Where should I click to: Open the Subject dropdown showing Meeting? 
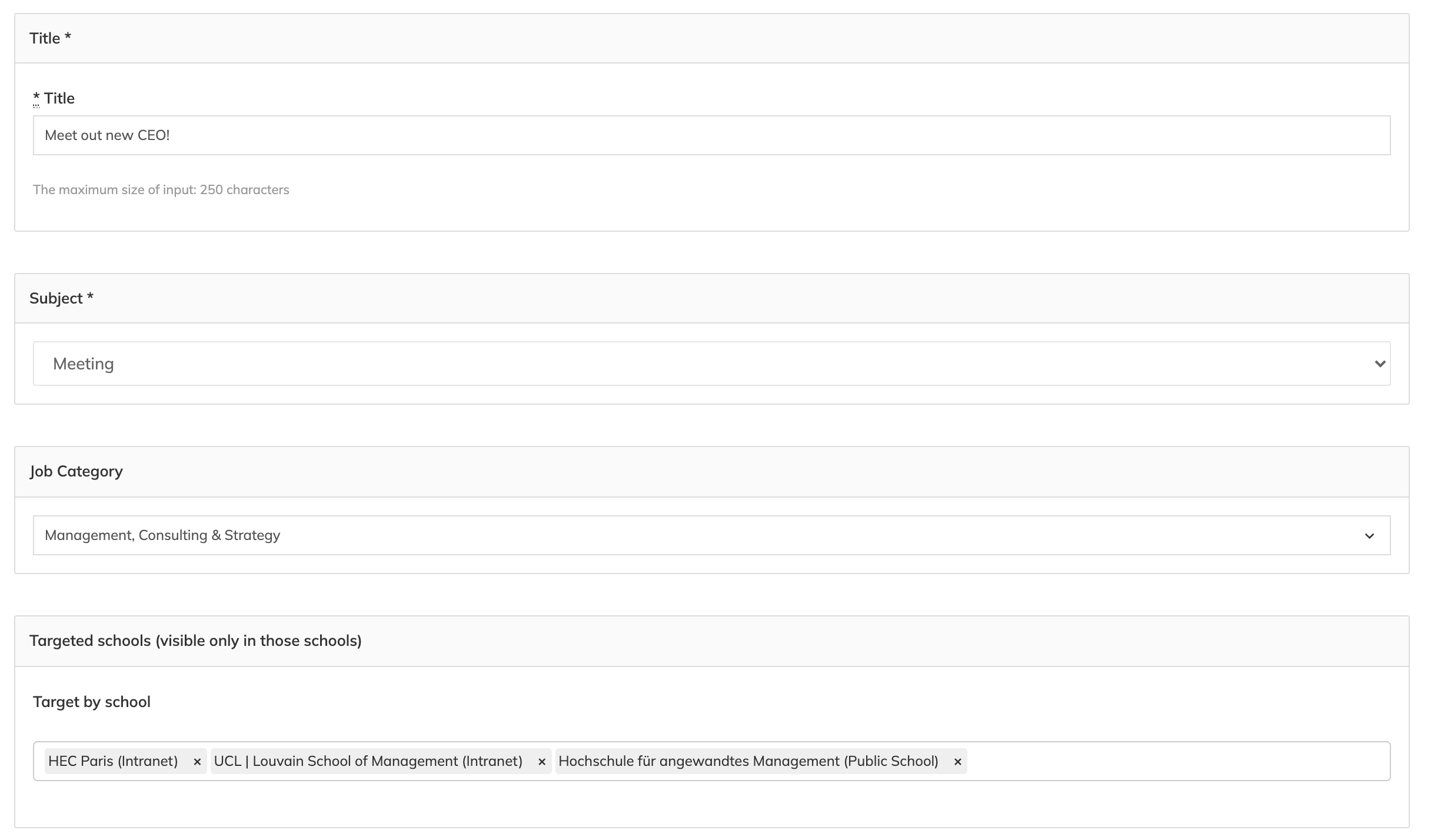point(706,364)
